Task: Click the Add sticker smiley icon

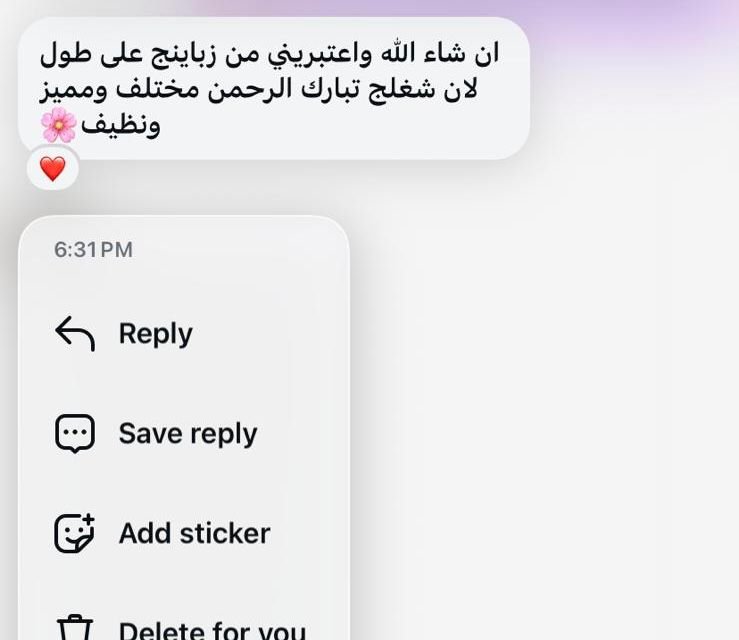Action: click(x=74, y=533)
